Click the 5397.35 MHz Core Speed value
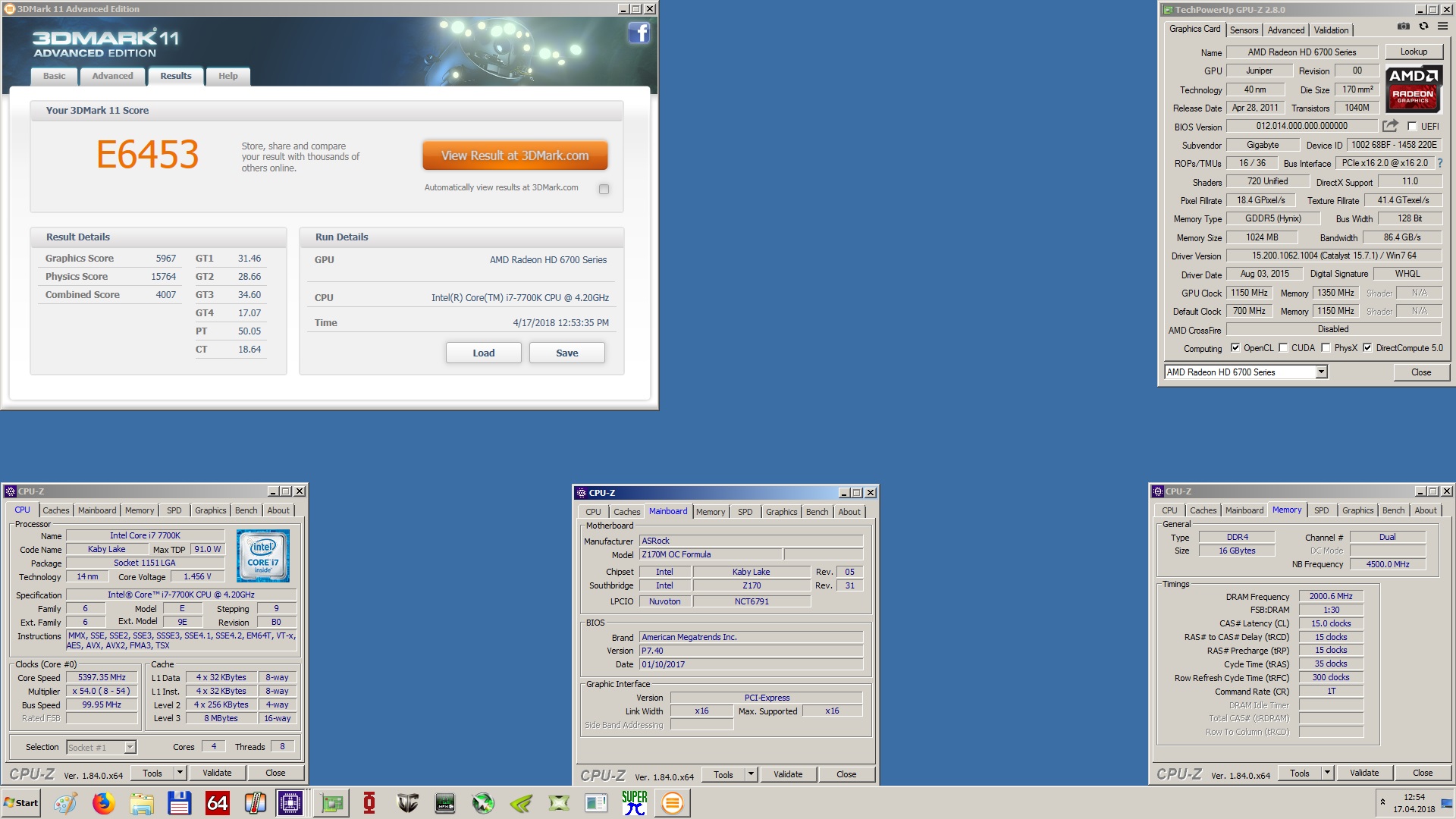The height and width of the screenshot is (819, 1456). tap(102, 677)
